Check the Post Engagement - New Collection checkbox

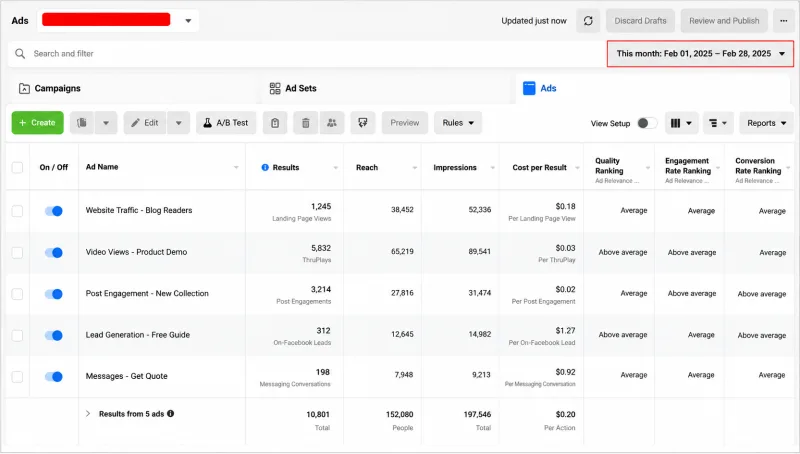pos(17,294)
